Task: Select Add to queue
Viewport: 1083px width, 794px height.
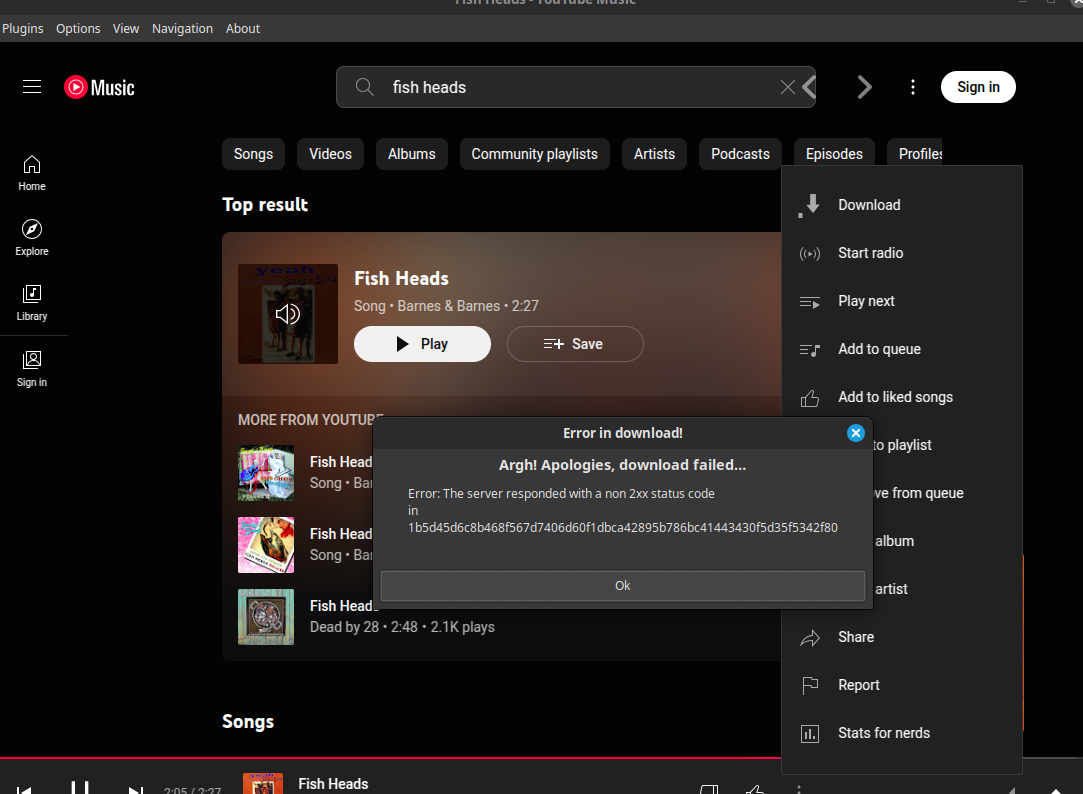Action: [902, 349]
